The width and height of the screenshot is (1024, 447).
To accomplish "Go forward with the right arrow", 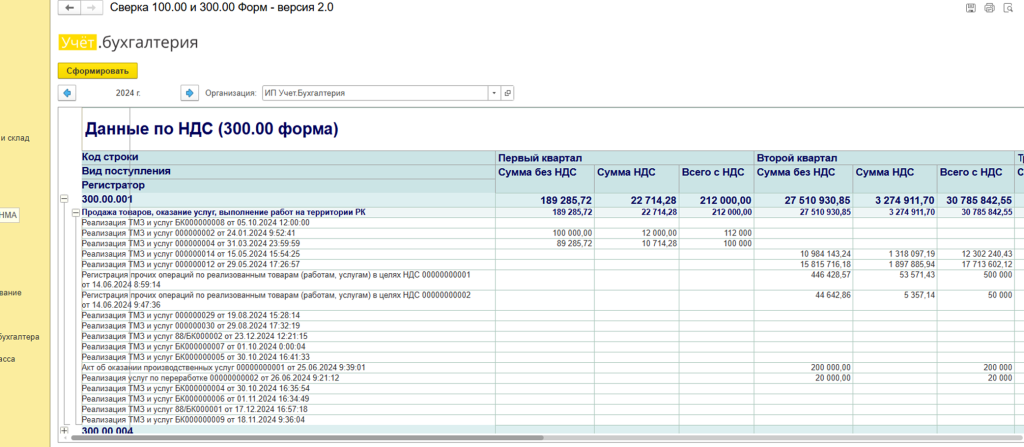I will click(x=90, y=8).
